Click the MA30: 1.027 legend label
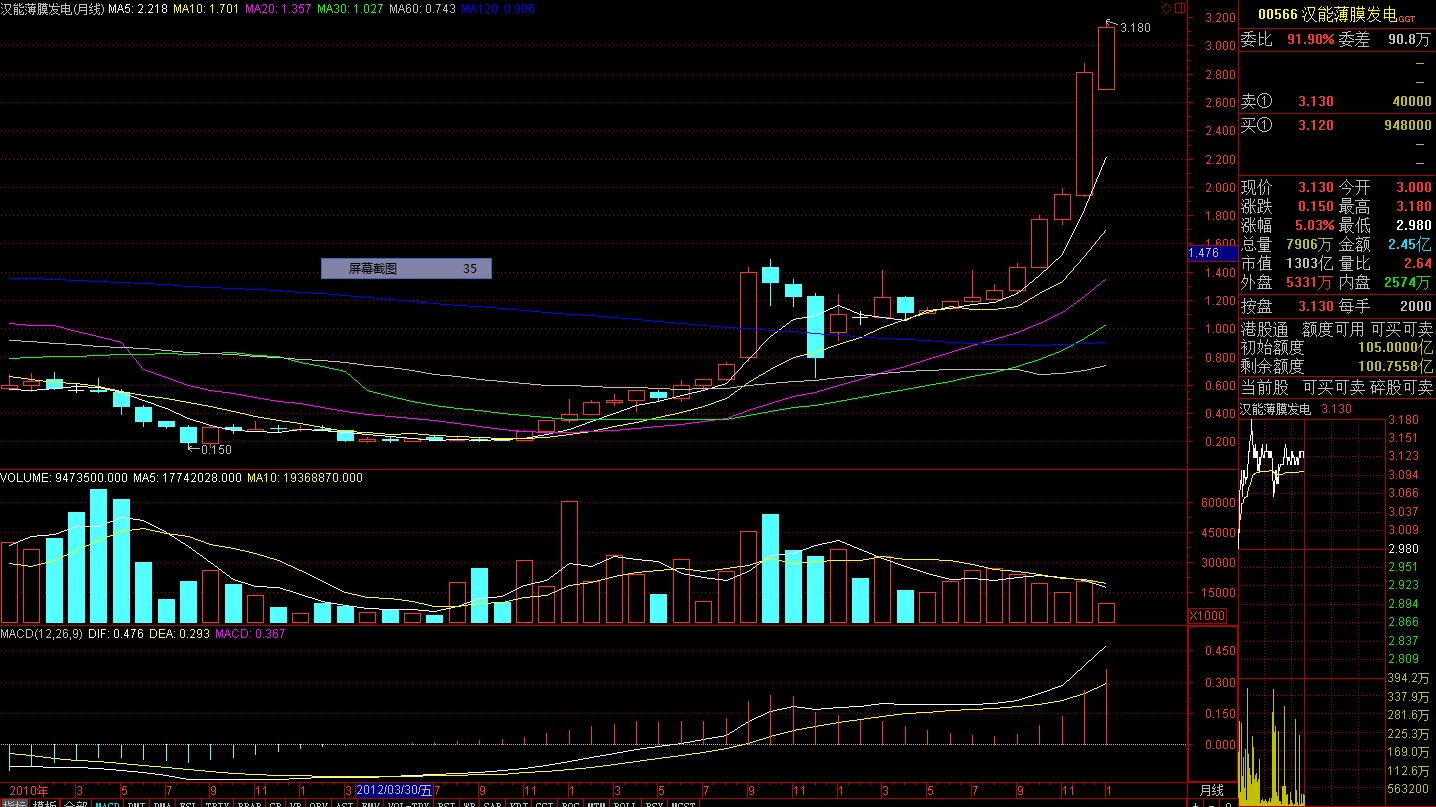Viewport: 1436px width, 807px height. click(349, 9)
